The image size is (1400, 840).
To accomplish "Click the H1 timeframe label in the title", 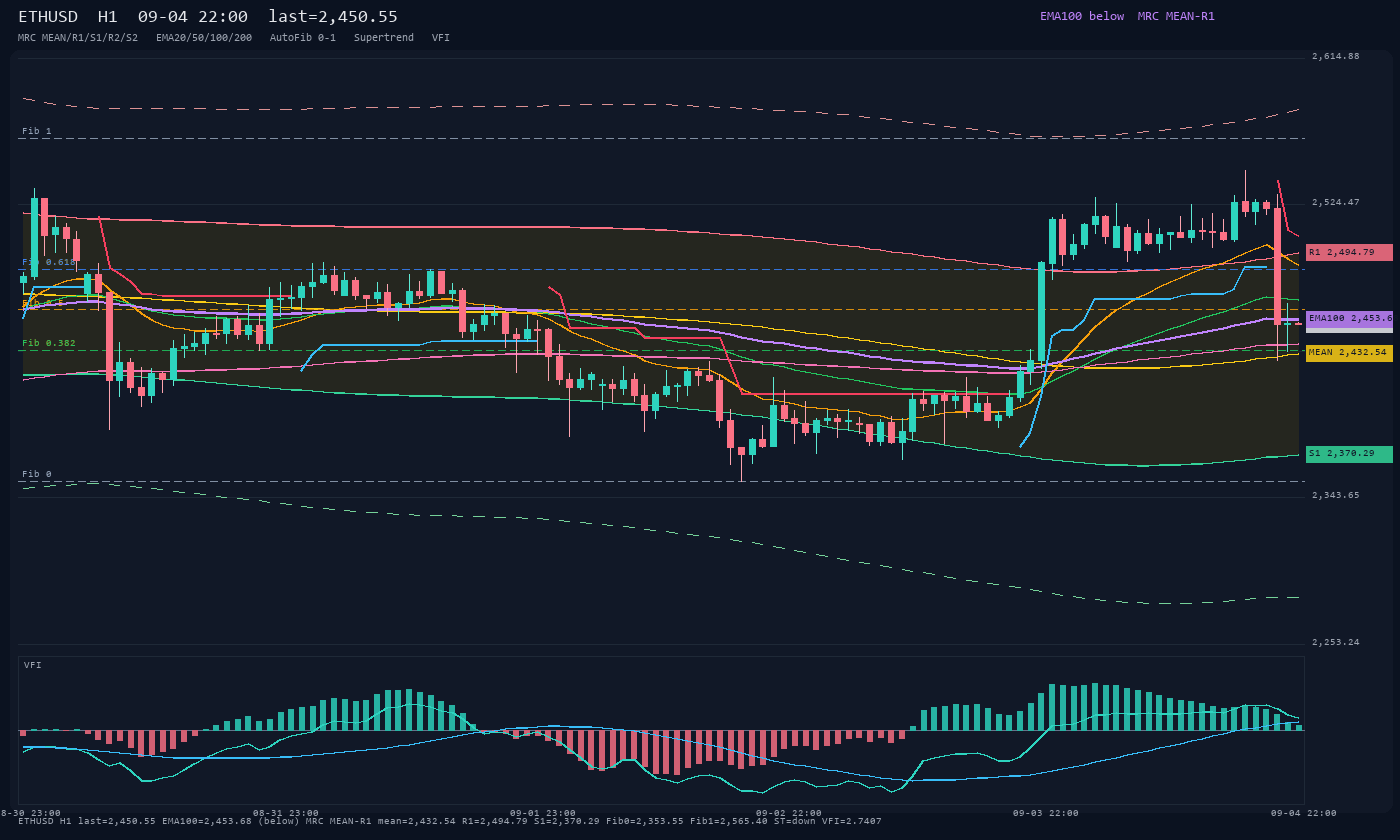I will (108, 17).
